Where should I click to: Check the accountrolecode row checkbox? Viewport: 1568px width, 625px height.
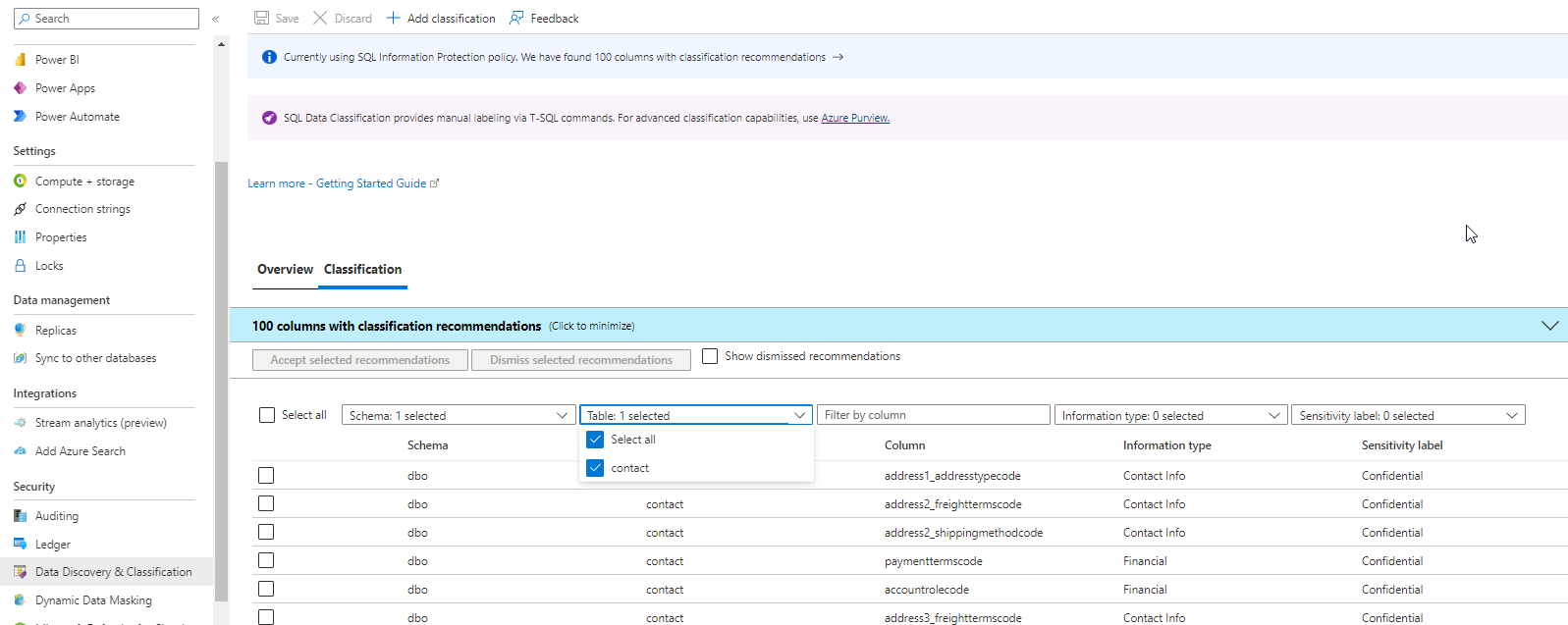tap(266, 590)
